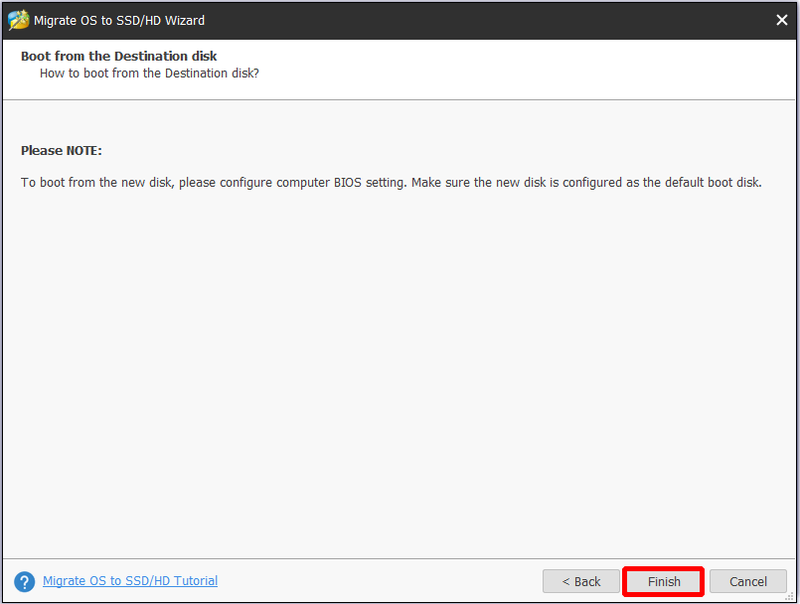
Task: Cancel the migration wizard
Action: [748, 582]
